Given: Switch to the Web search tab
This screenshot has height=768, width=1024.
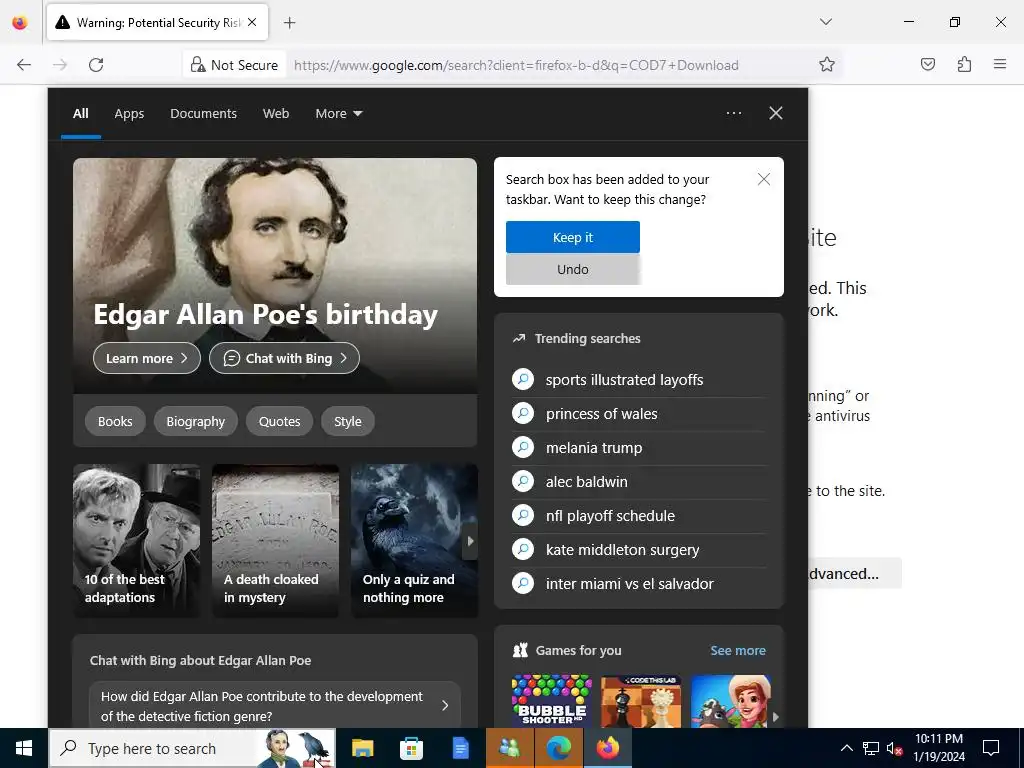Looking at the screenshot, I should pos(276,114).
